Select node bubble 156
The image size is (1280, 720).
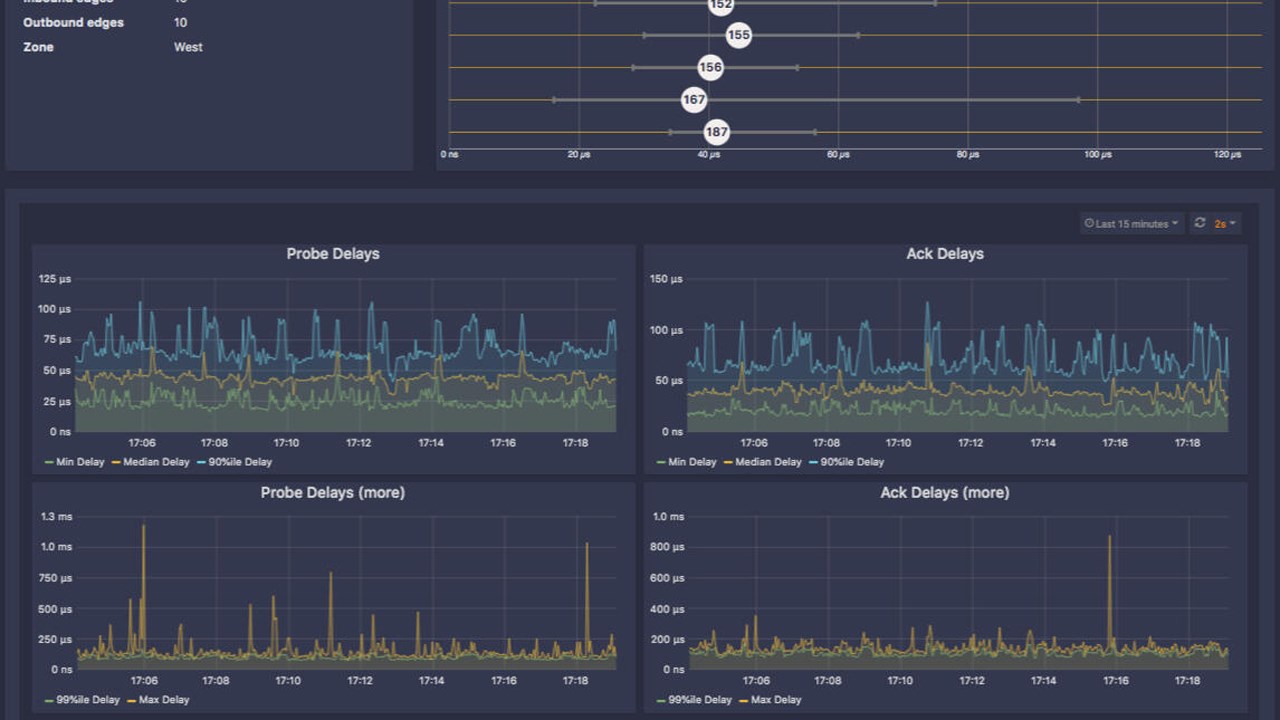click(710, 68)
